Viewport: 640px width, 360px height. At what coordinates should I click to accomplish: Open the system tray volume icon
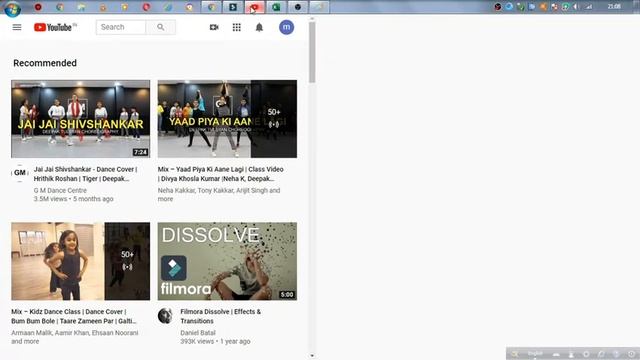576,7
